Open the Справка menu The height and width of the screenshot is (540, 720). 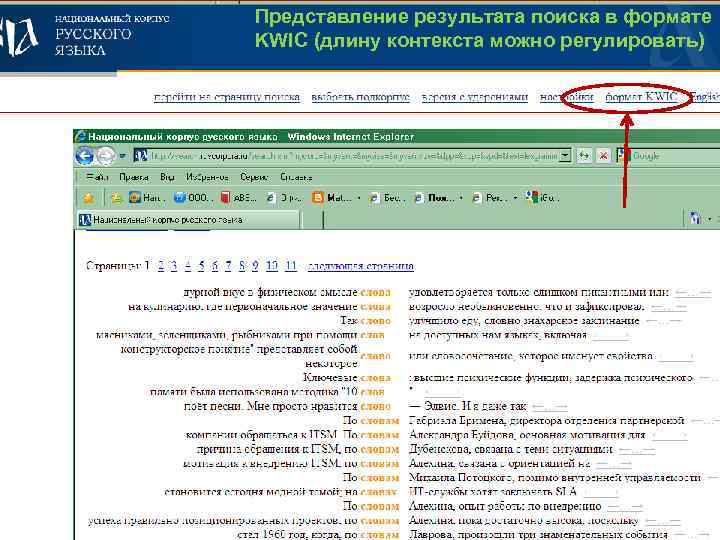click(x=296, y=177)
